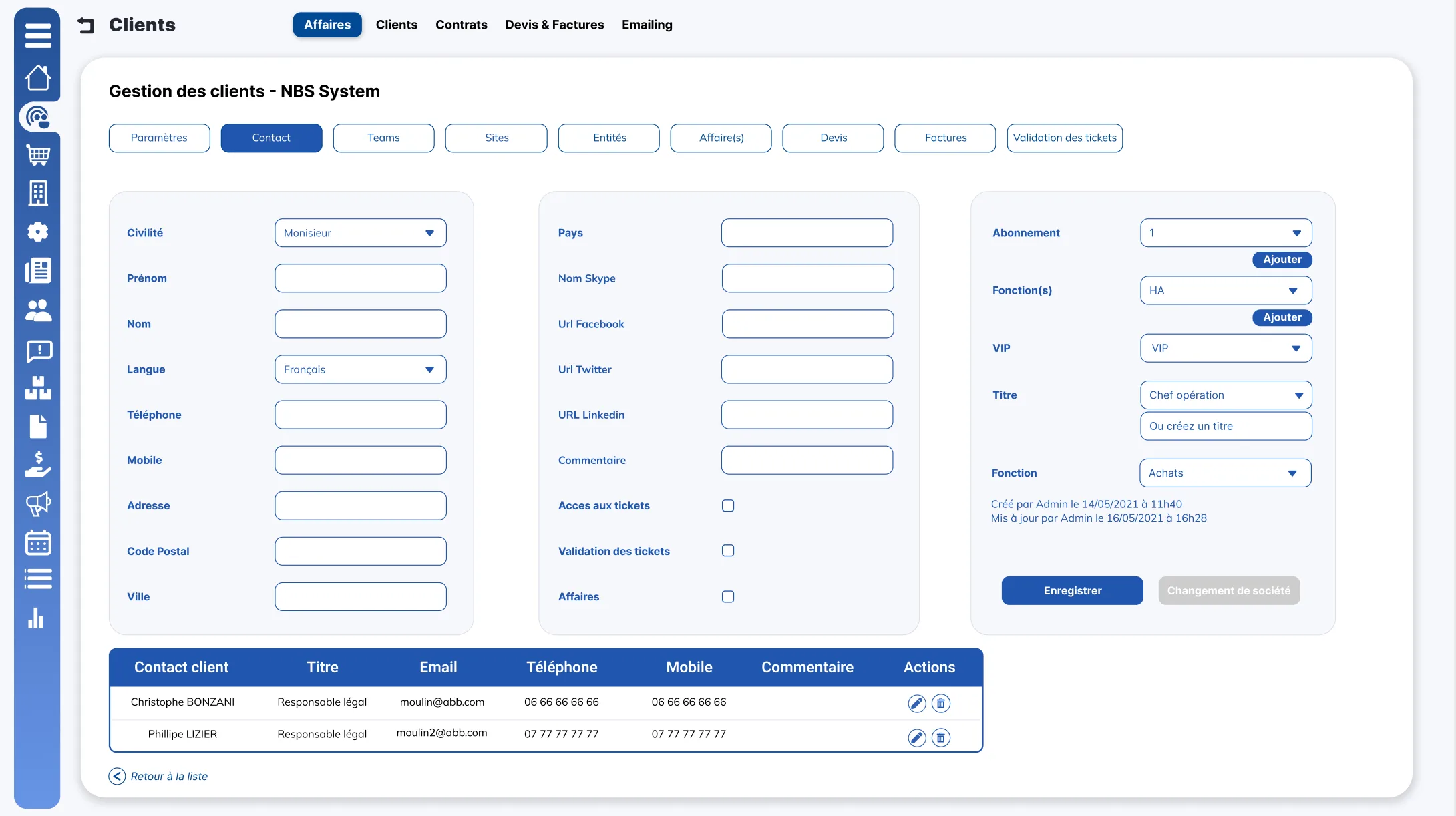Switch to Contrats in top navigation
The height and width of the screenshot is (816, 1456).
[x=462, y=25]
